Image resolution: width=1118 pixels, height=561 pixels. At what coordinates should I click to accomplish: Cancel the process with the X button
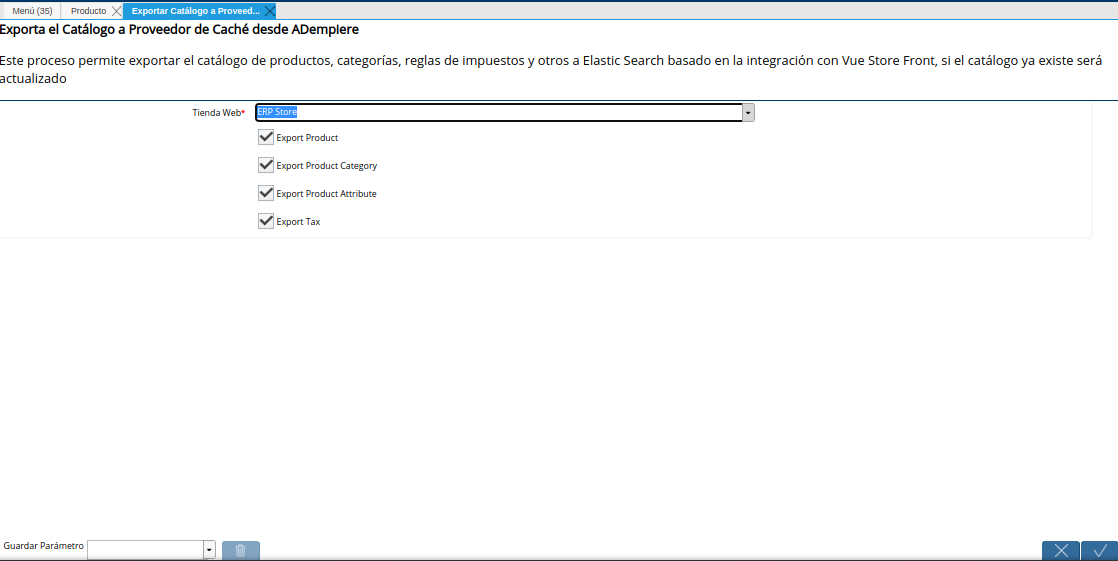point(1060,550)
